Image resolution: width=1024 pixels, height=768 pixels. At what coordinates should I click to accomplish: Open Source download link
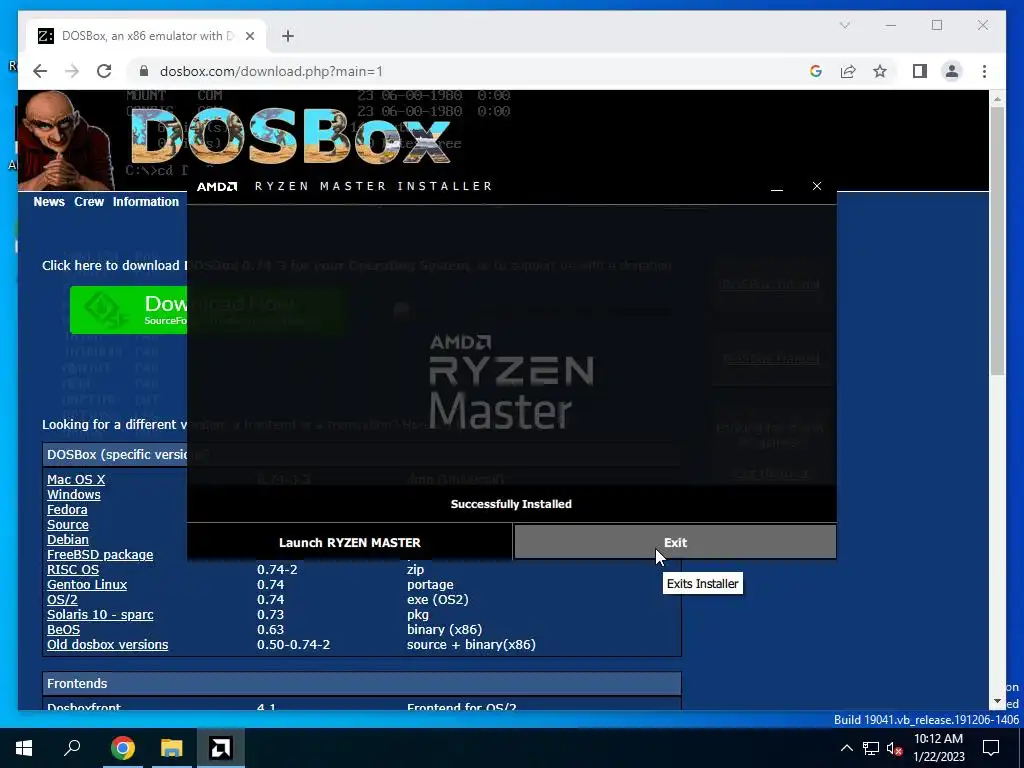[x=68, y=524]
